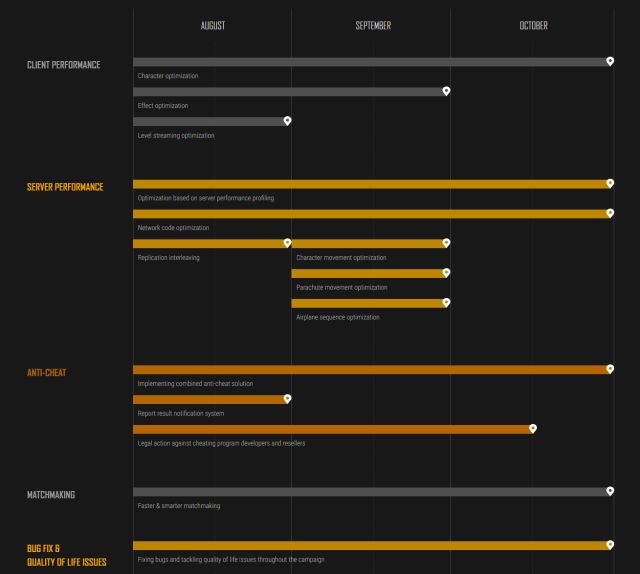Click the orange Report result notification bar
Screen dimensions: 640x574
(210, 400)
